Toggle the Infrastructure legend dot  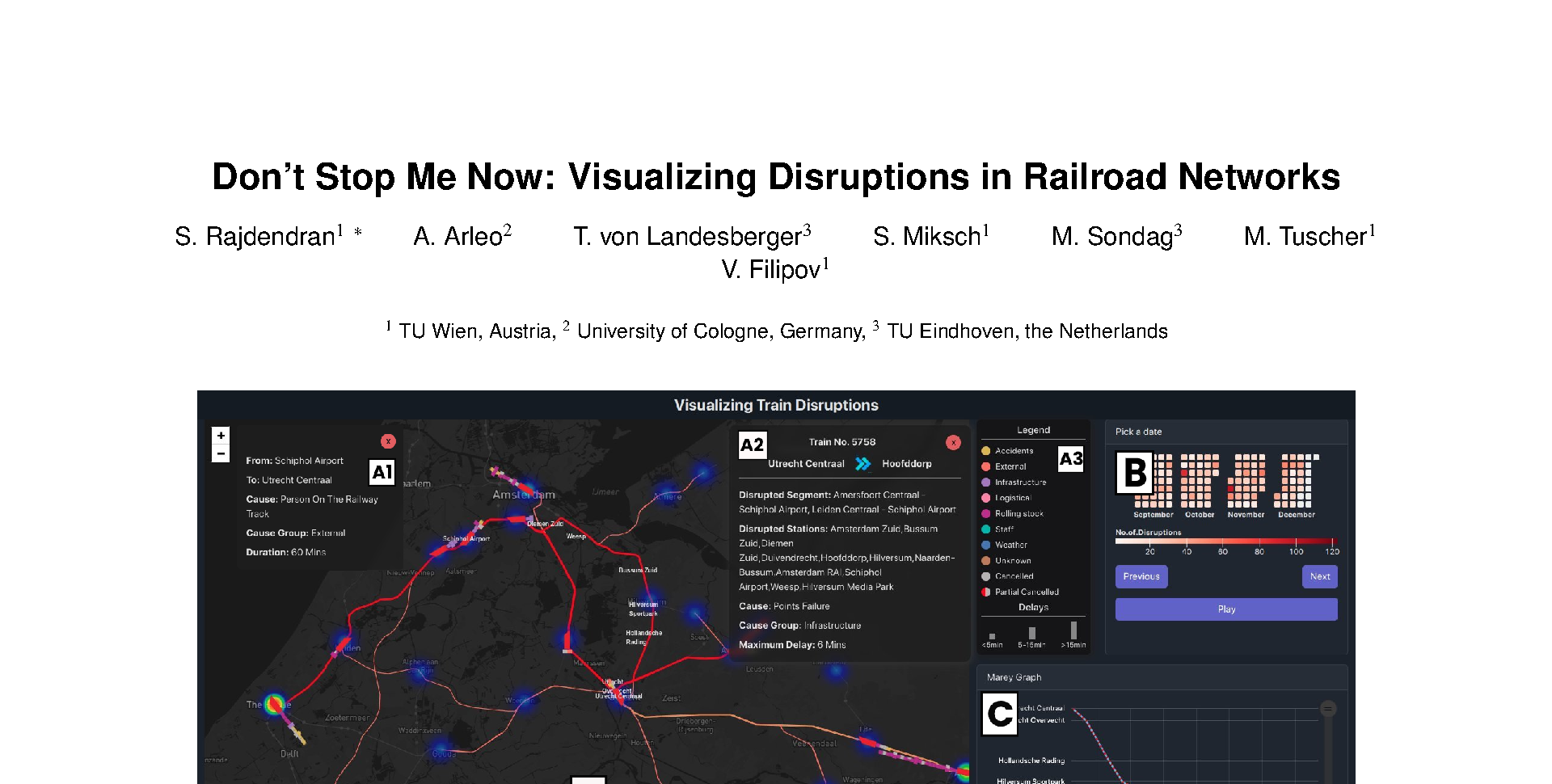point(985,483)
